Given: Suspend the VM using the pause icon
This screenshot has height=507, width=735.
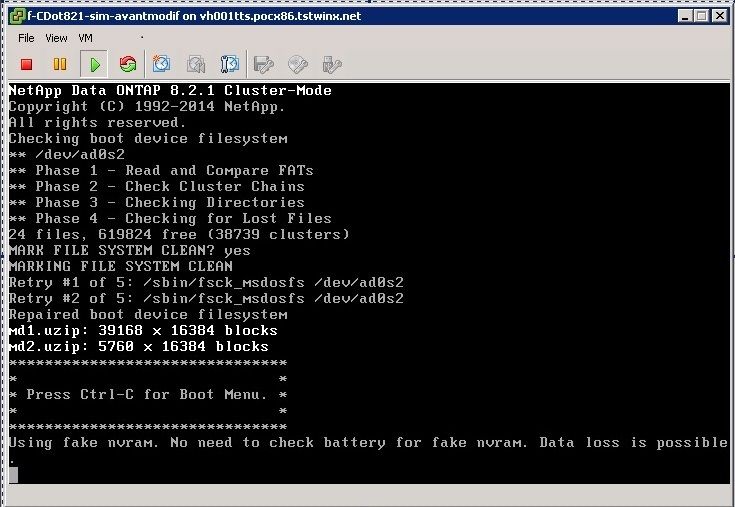Looking at the screenshot, I should click(60, 64).
